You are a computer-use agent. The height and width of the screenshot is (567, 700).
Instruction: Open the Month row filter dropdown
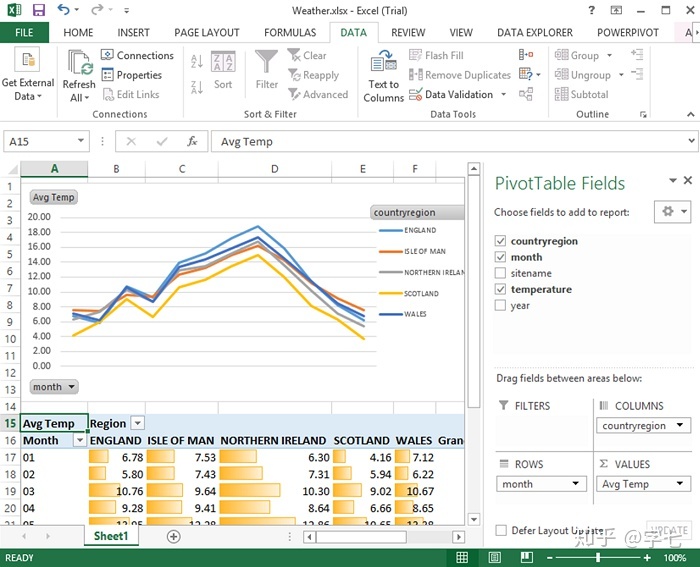pyautogui.click(x=79, y=440)
